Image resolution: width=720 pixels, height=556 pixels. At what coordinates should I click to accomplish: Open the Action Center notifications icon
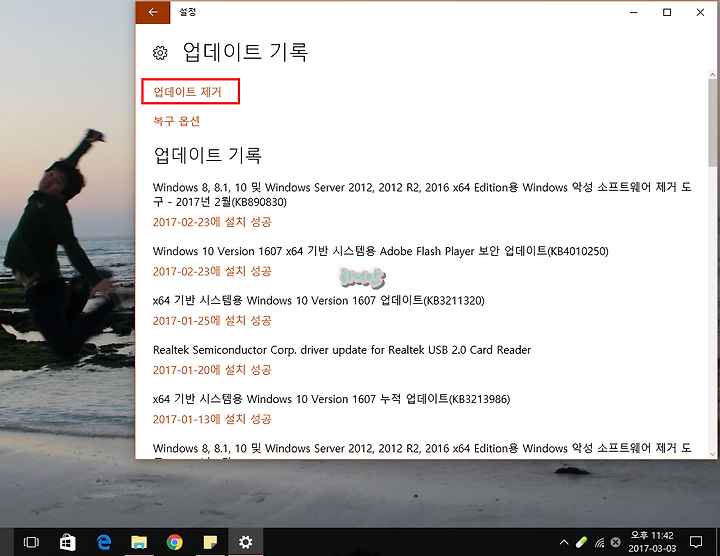tap(696, 542)
